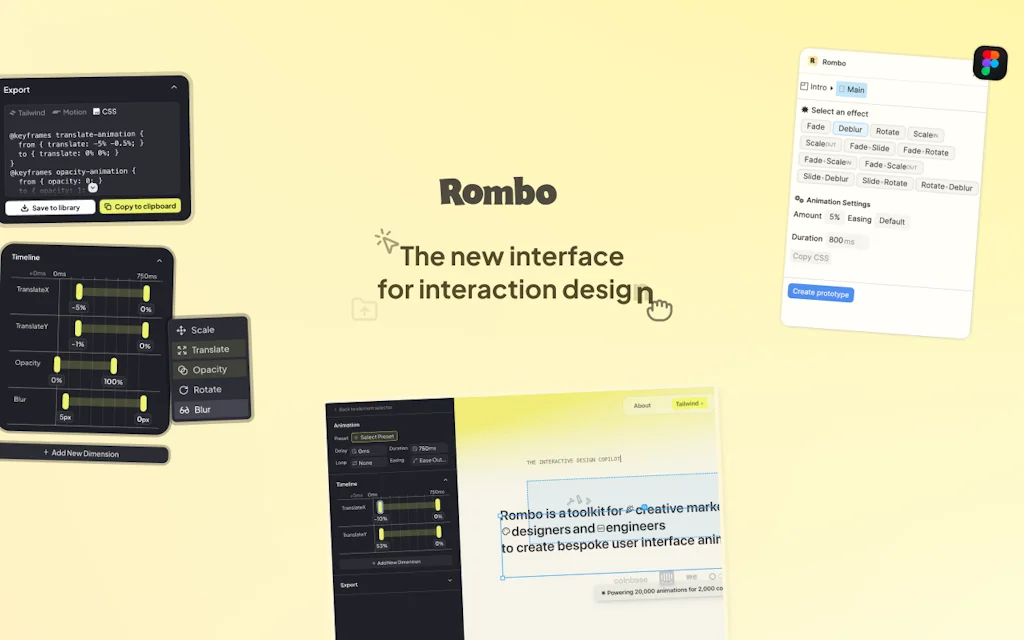Viewport: 1024px width, 640px height.
Task: Collapse the Timeline panel via its chevron
Action: [x=159, y=261]
